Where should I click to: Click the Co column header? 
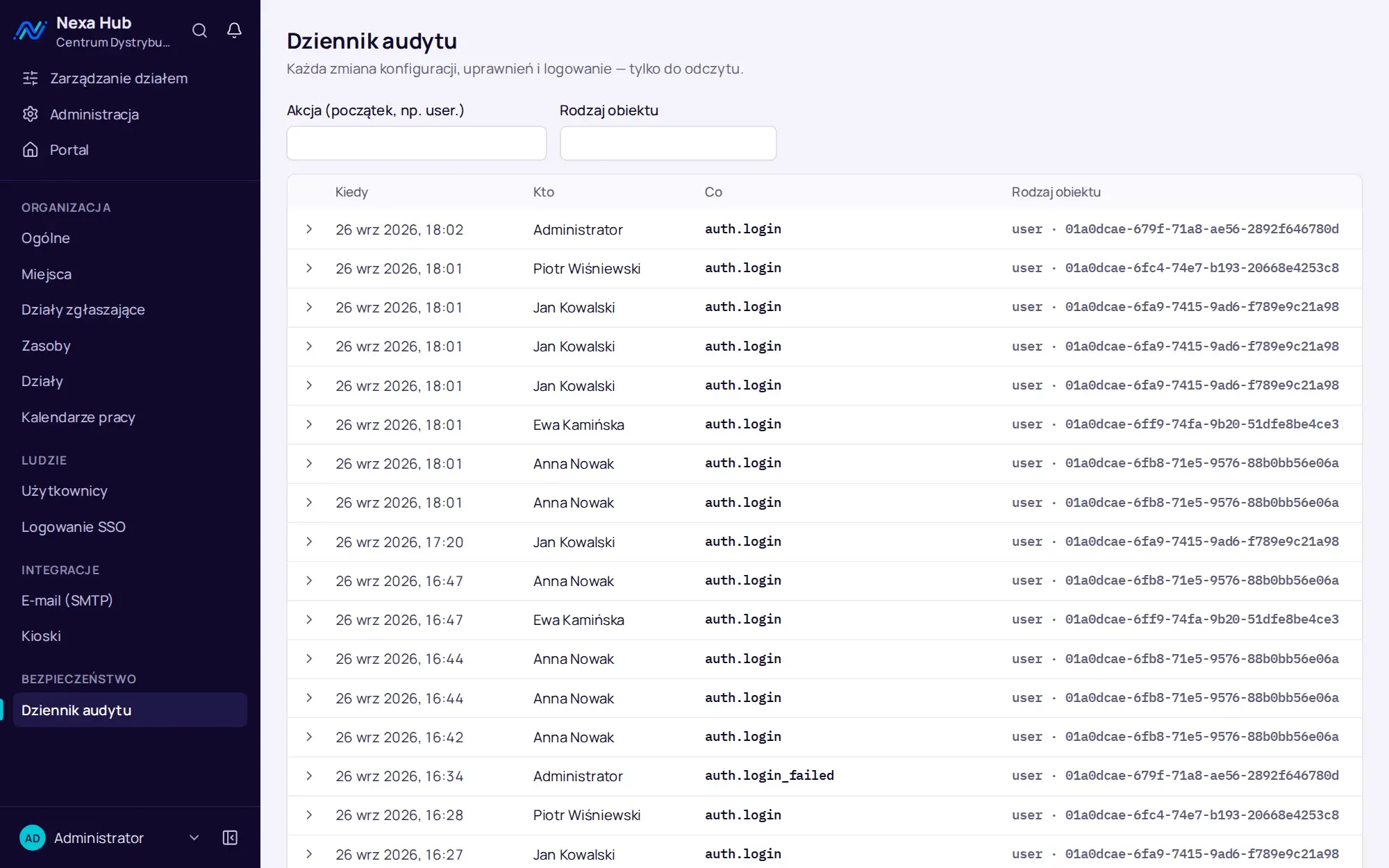pos(713,192)
